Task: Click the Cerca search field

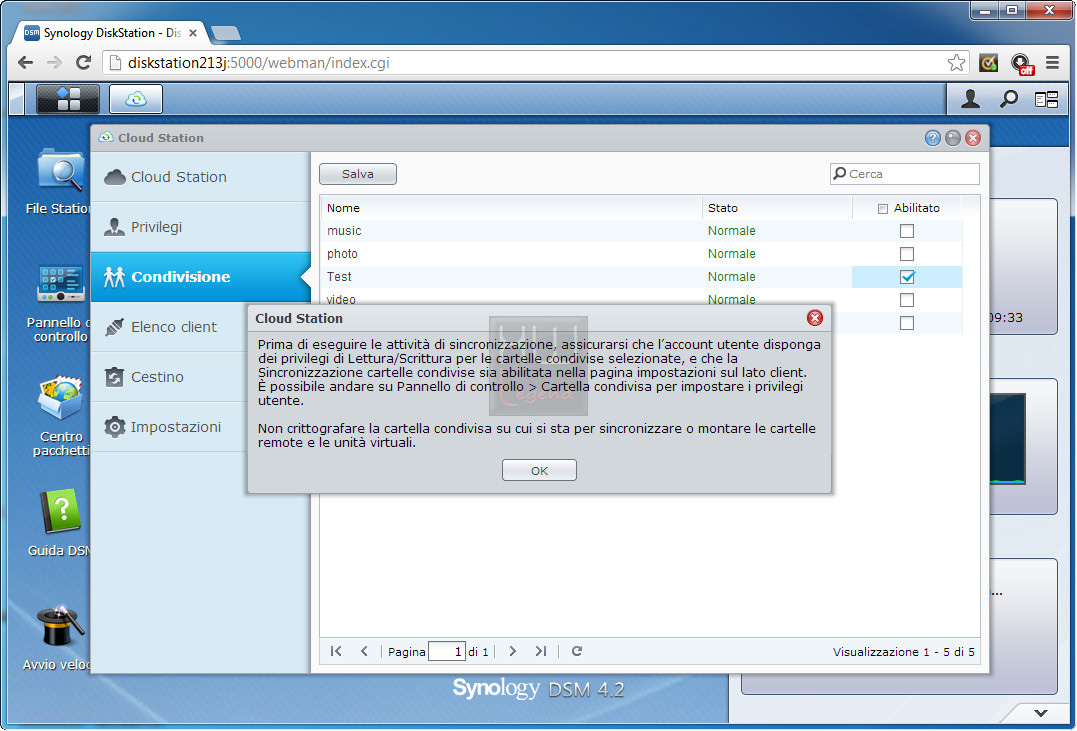Action: click(905, 174)
